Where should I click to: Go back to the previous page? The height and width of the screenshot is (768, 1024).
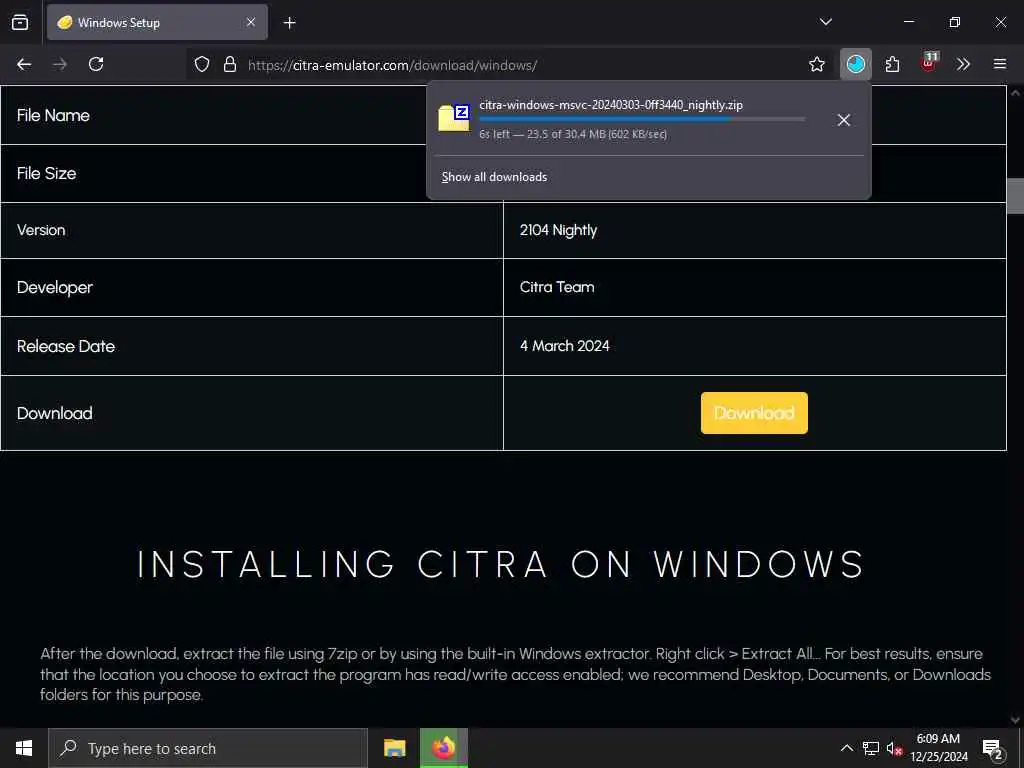24,64
